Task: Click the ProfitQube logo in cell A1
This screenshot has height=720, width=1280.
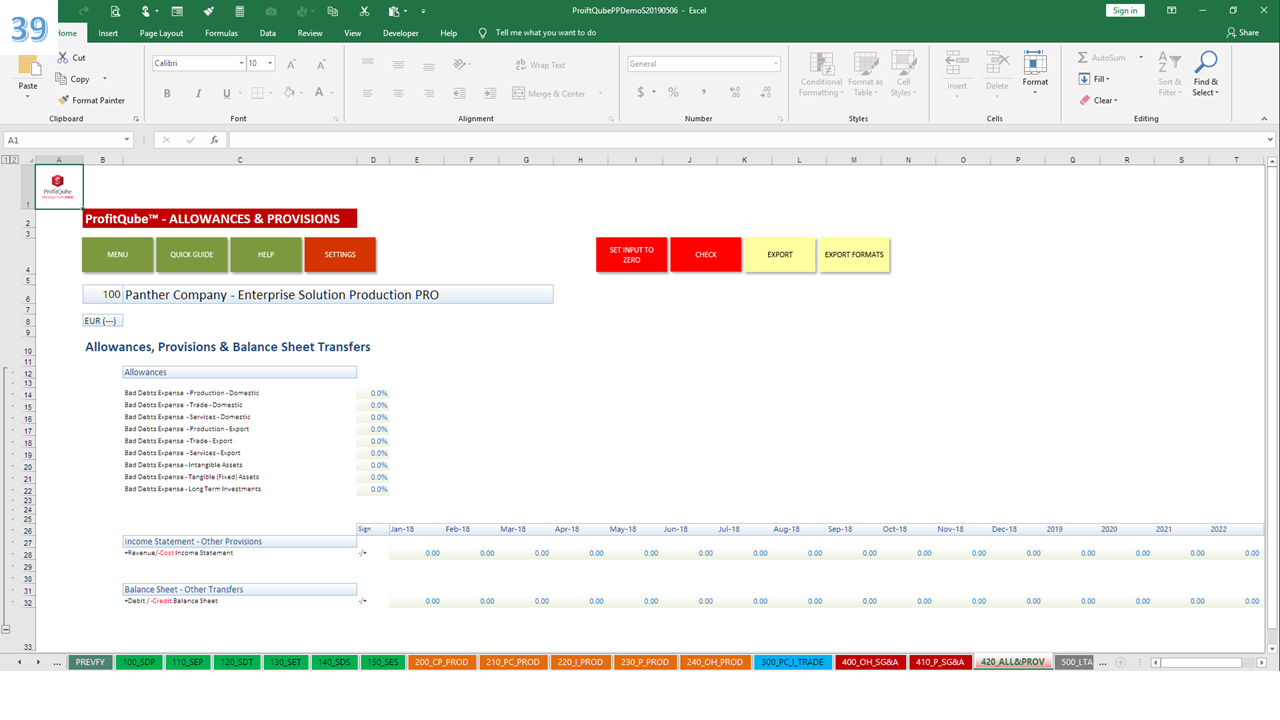Action: click(58, 186)
